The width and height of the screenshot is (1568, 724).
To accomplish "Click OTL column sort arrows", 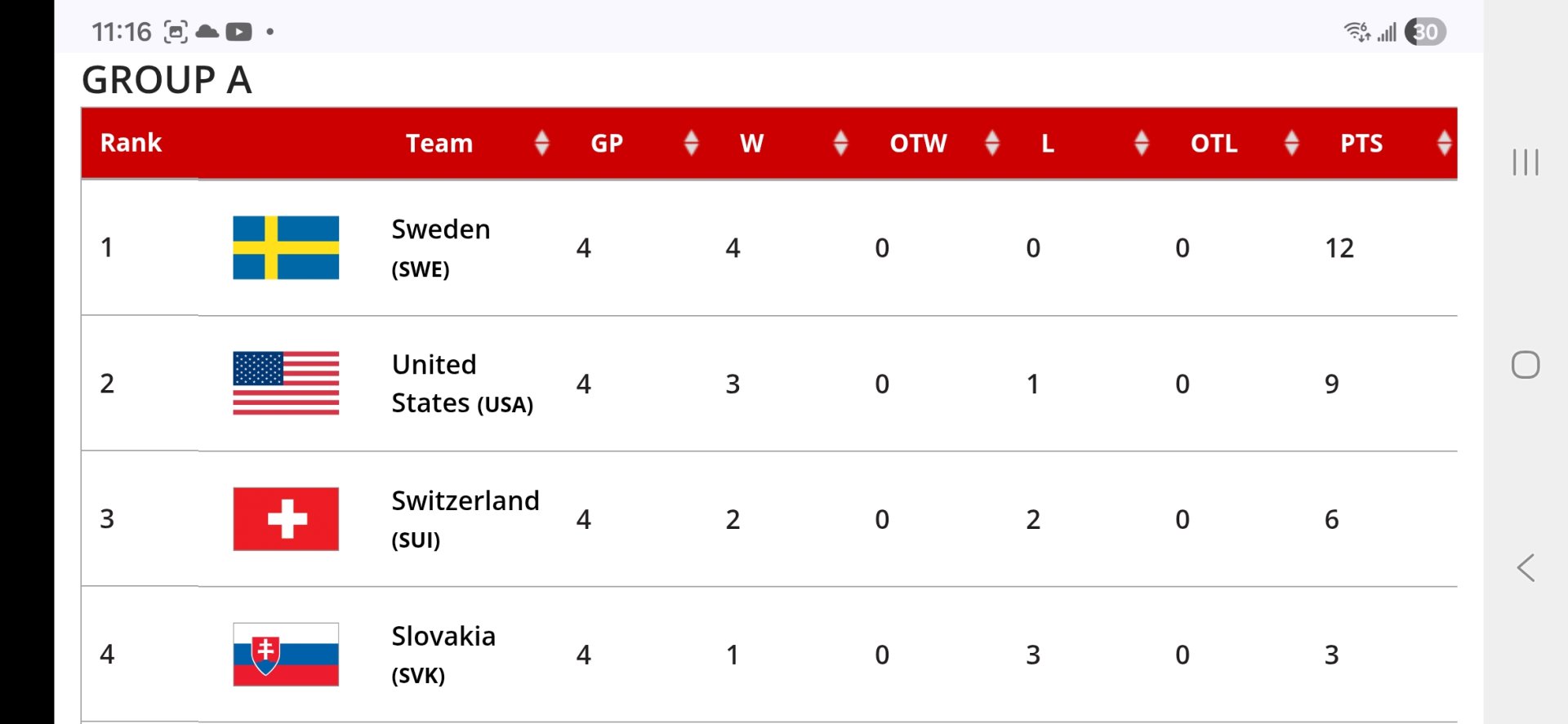I will point(1291,144).
